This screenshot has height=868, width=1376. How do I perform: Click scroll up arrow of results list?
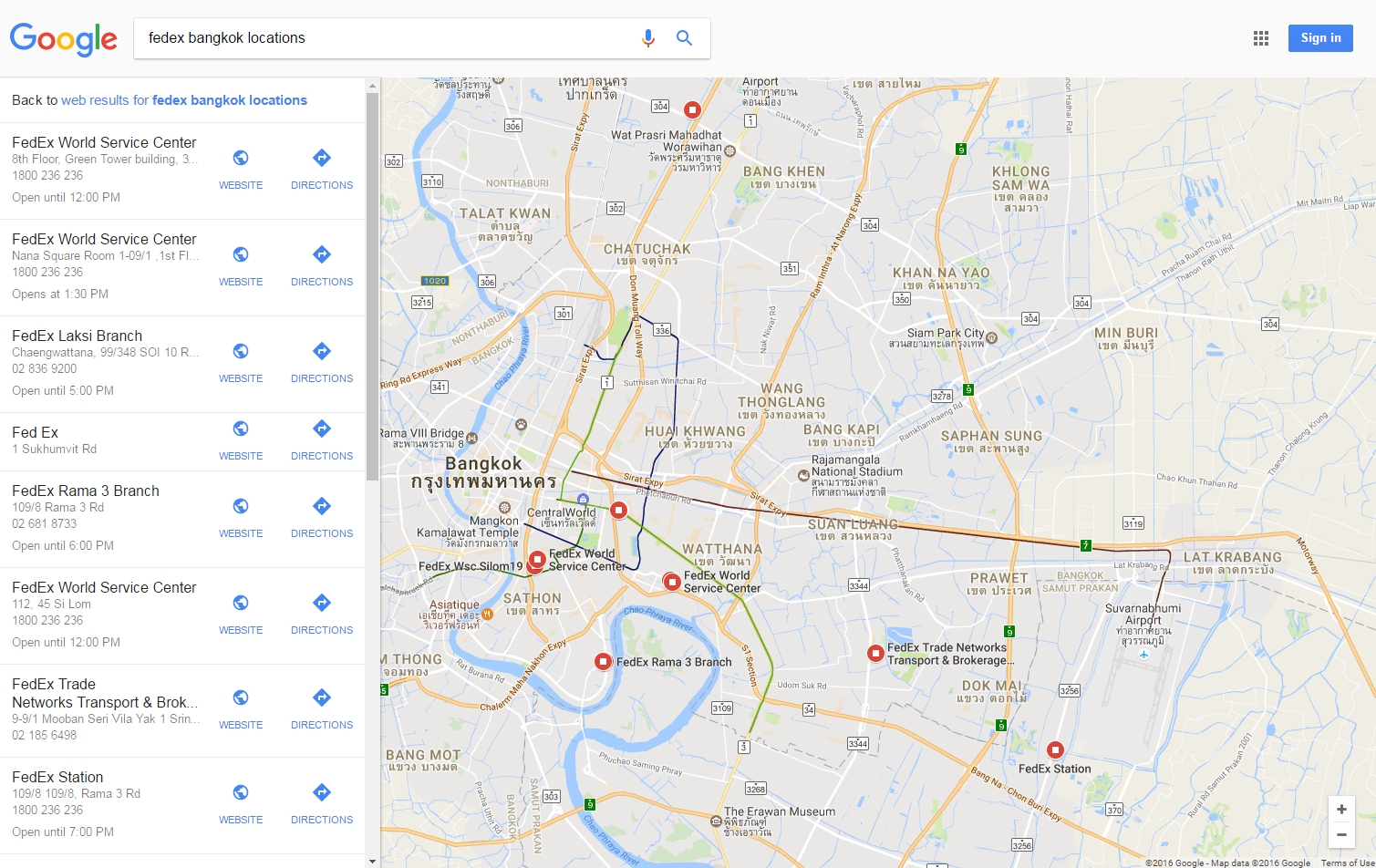(x=372, y=86)
